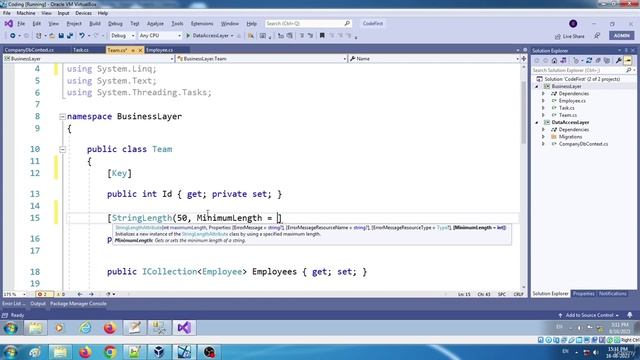Click the Show All Files icon in Solution Explorer
640x360 pixels.
pos(607,60)
